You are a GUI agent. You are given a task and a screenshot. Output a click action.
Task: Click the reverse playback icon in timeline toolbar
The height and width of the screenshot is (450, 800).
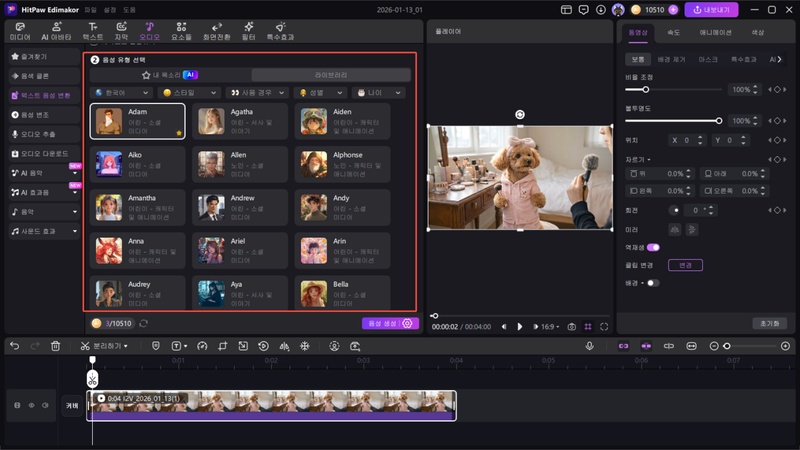[x=263, y=346]
